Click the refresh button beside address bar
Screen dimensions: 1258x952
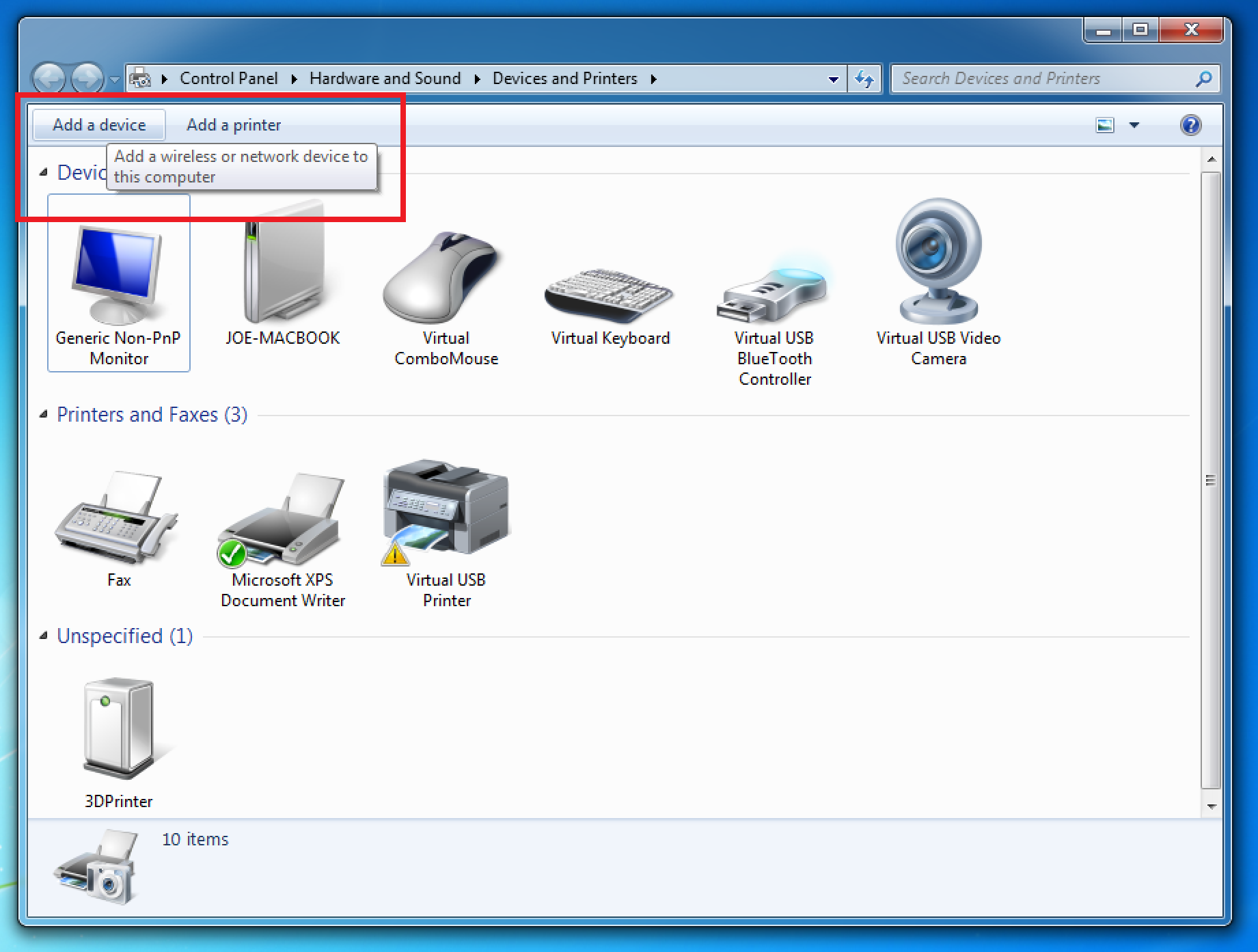click(x=864, y=79)
